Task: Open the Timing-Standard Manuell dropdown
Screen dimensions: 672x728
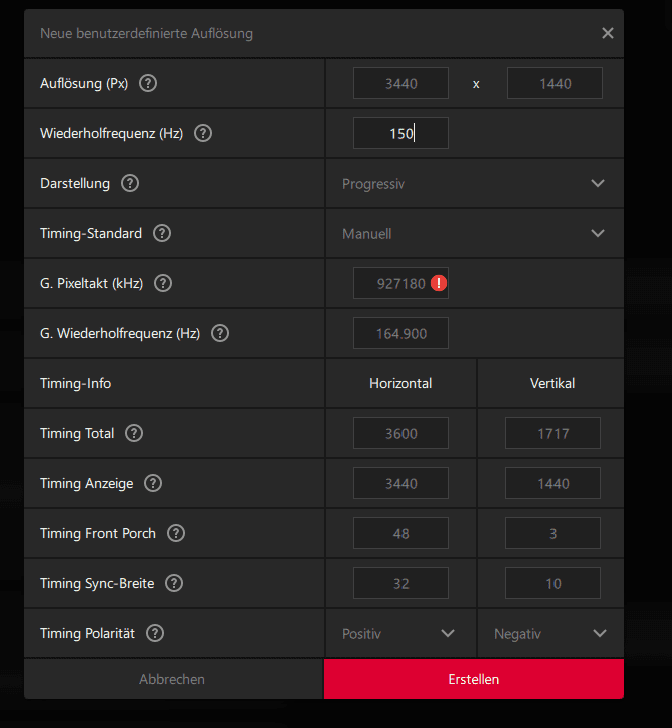Action: [x=474, y=233]
